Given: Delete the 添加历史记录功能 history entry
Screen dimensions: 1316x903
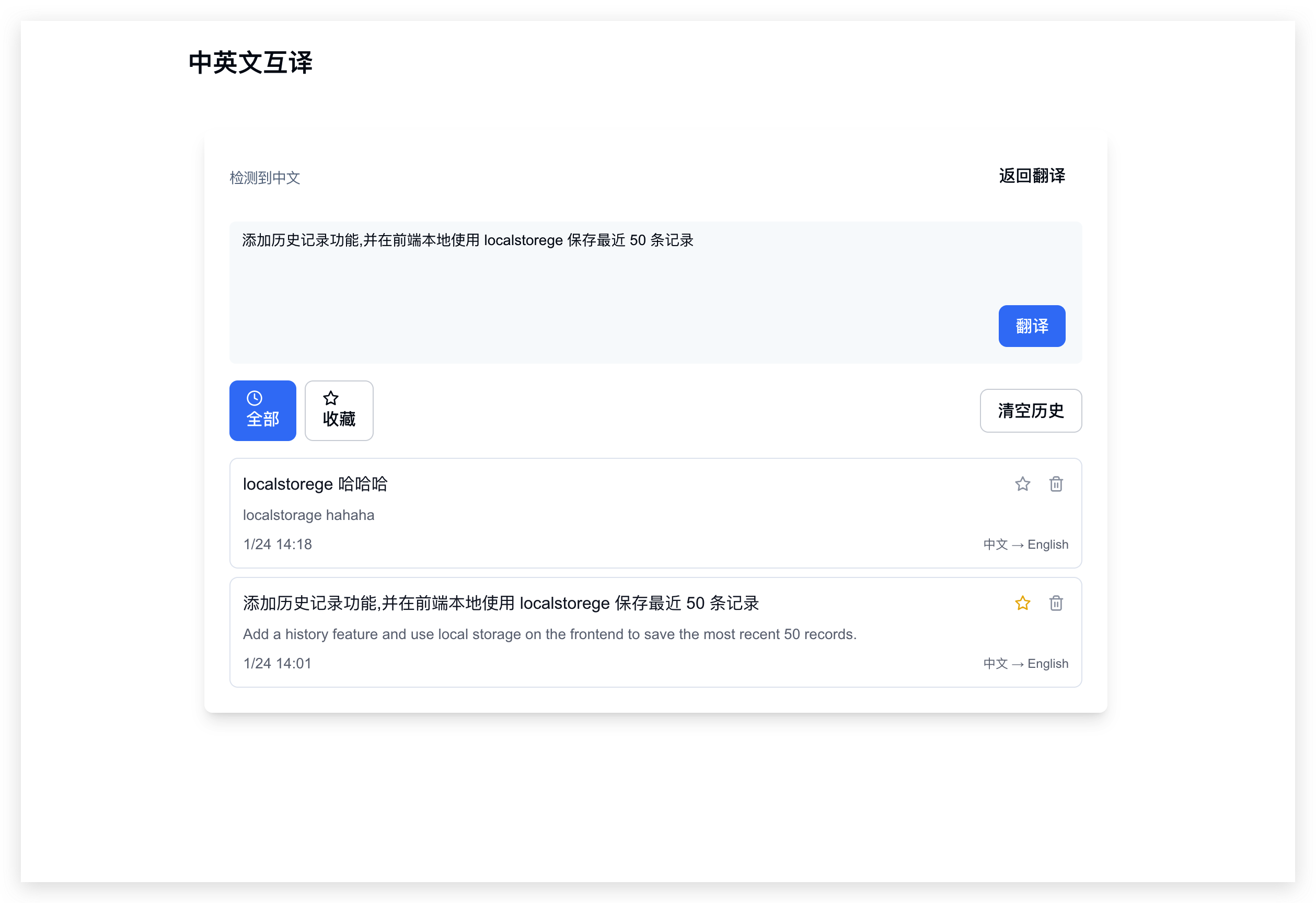Looking at the screenshot, I should pyautogui.click(x=1055, y=603).
